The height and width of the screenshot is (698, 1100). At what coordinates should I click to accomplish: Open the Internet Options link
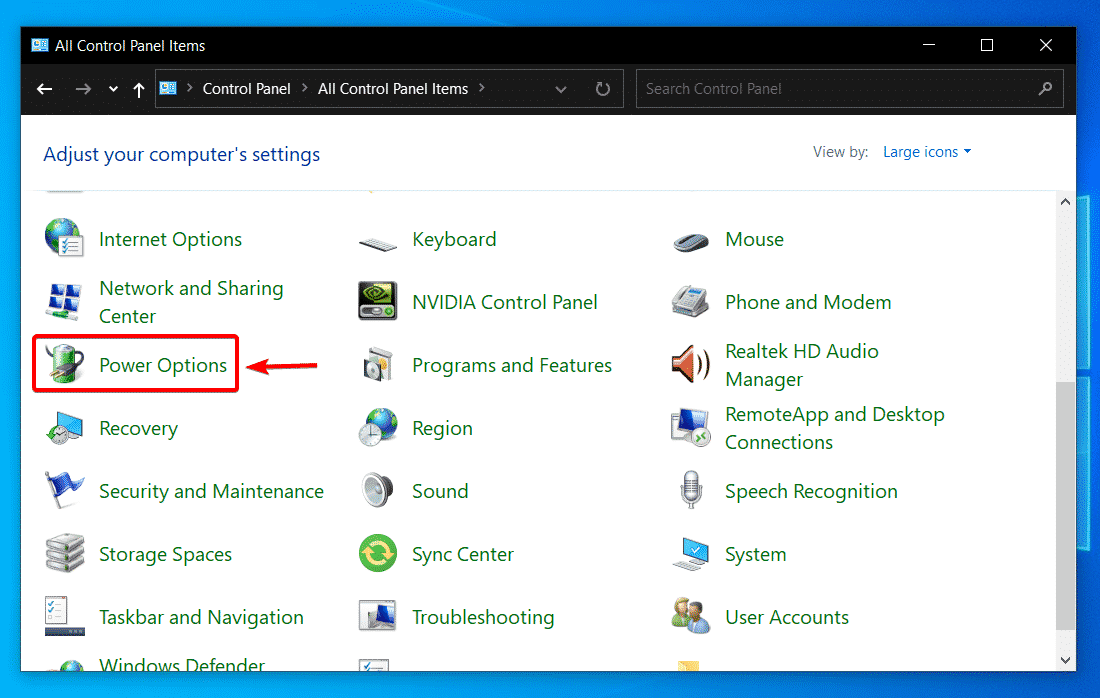pos(170,239)
